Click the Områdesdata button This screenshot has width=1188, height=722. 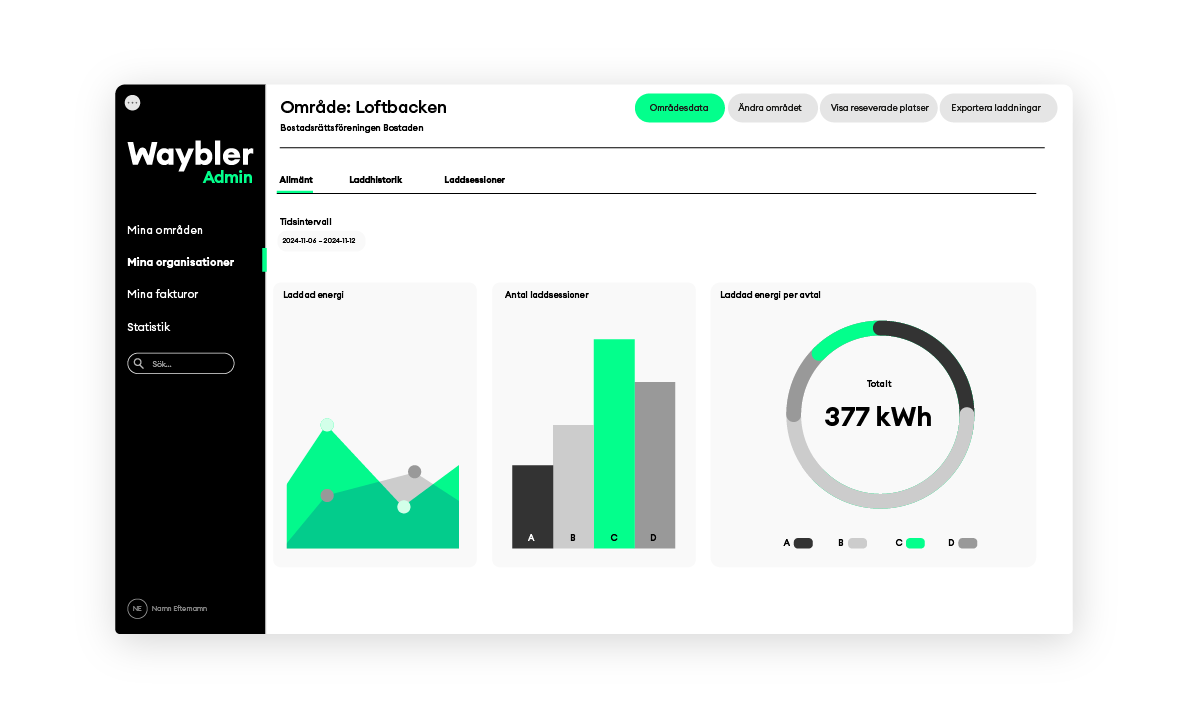coord(679,108)
